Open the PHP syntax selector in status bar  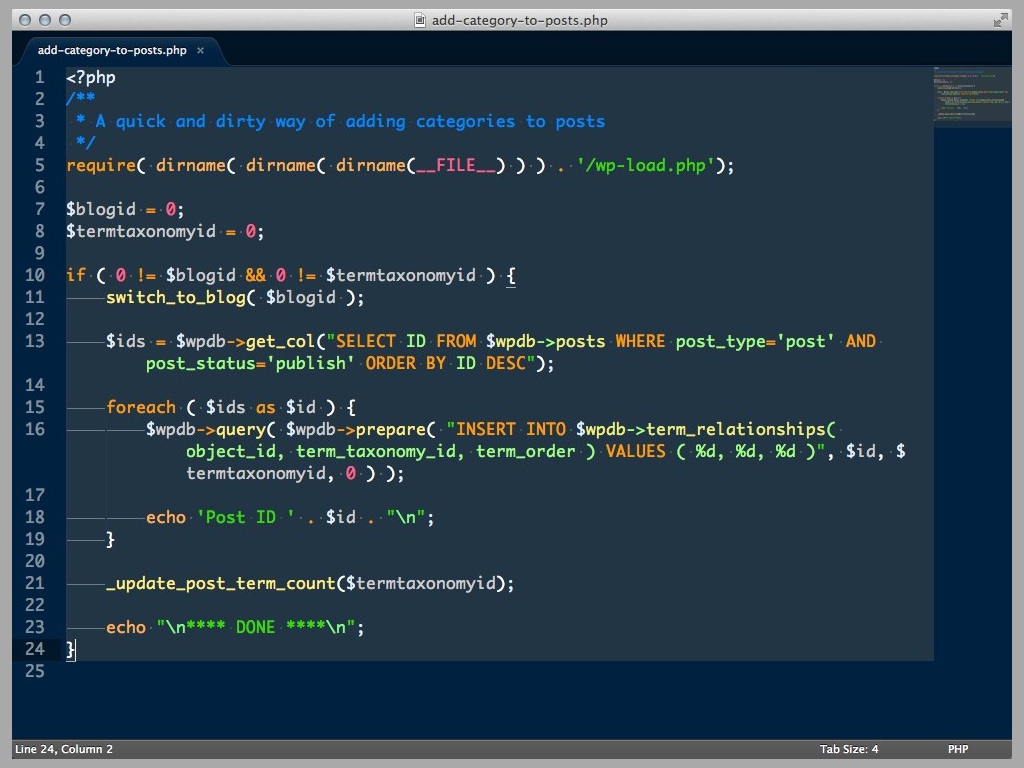pos(958,749)
